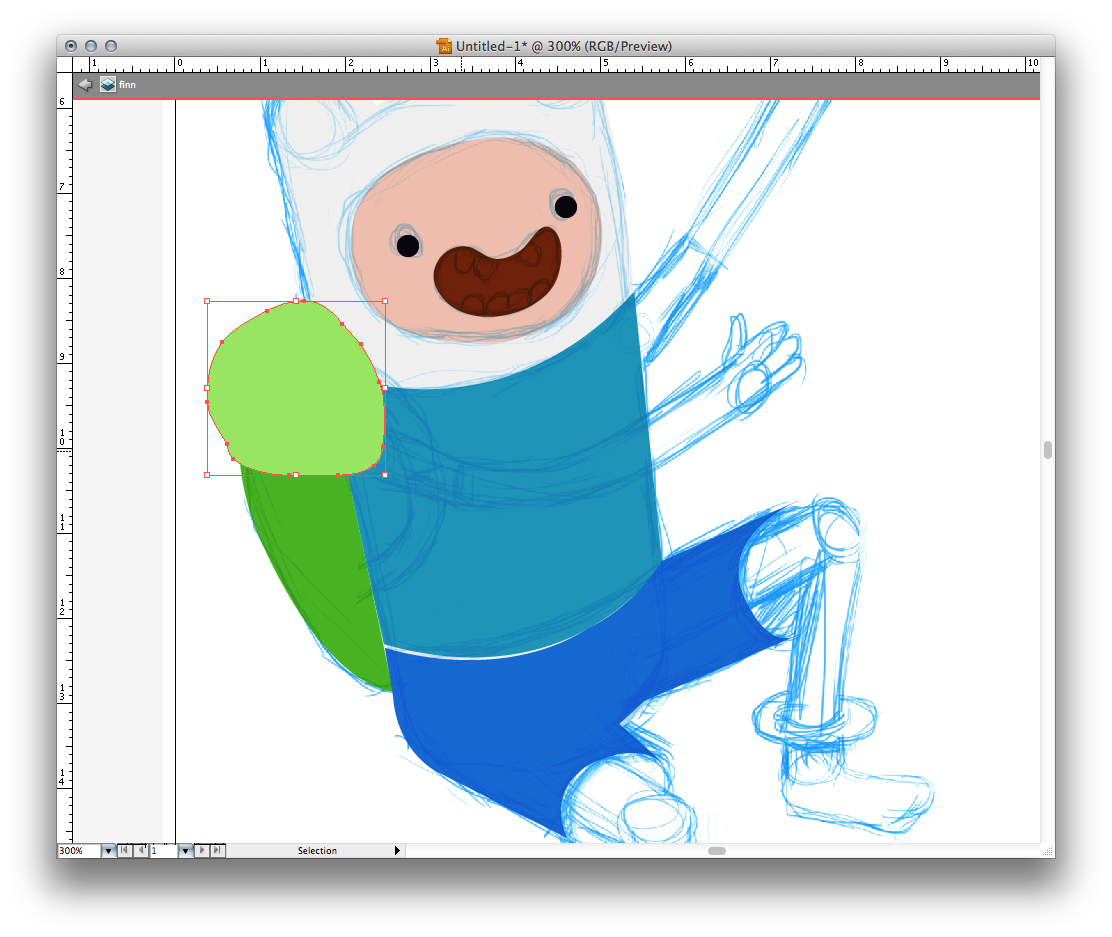1112x937 pixels.
Task: Open the zoom level dropdown
Action: tap(108, 851)
